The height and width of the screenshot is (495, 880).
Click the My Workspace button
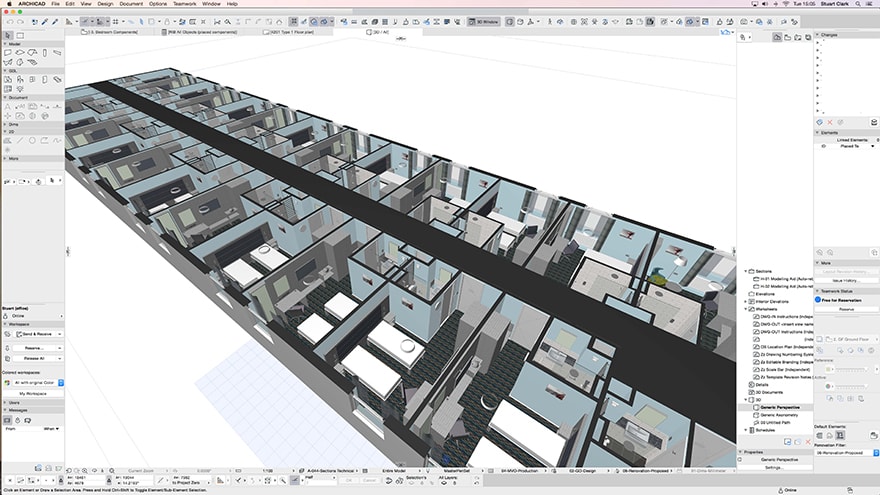35,393
